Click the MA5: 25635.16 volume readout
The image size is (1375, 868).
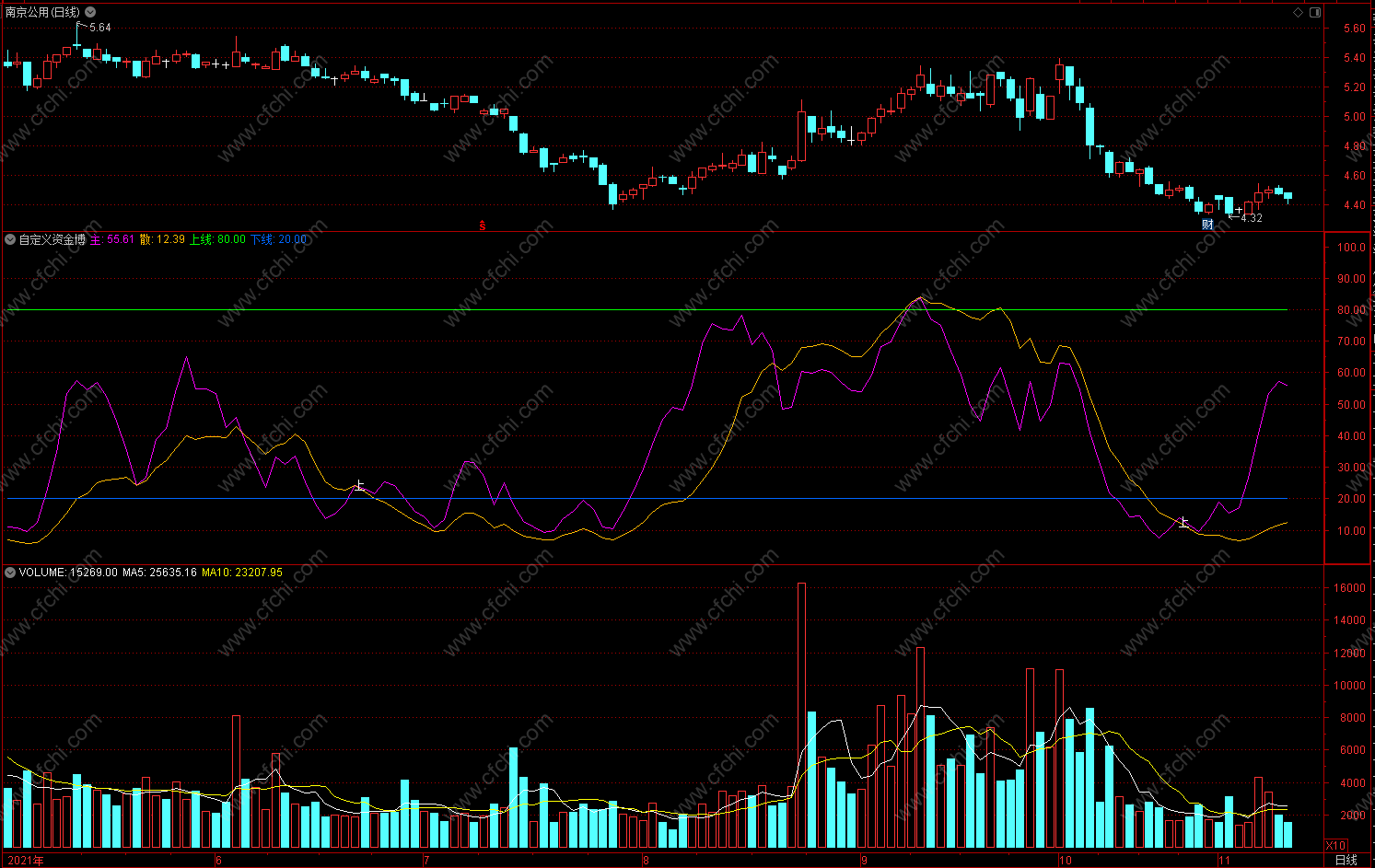tap(159, 573)
